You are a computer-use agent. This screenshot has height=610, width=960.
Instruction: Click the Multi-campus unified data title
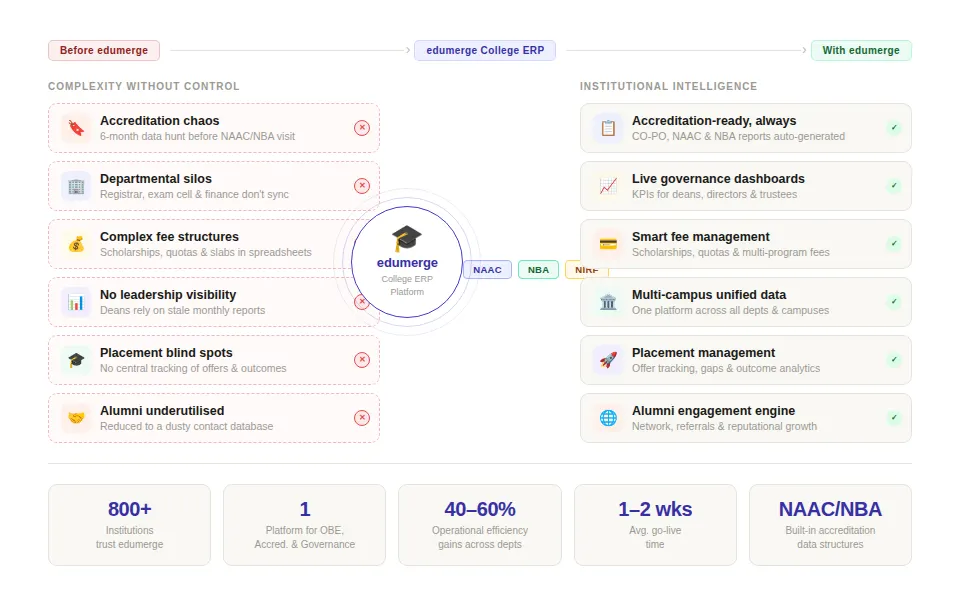709,295
